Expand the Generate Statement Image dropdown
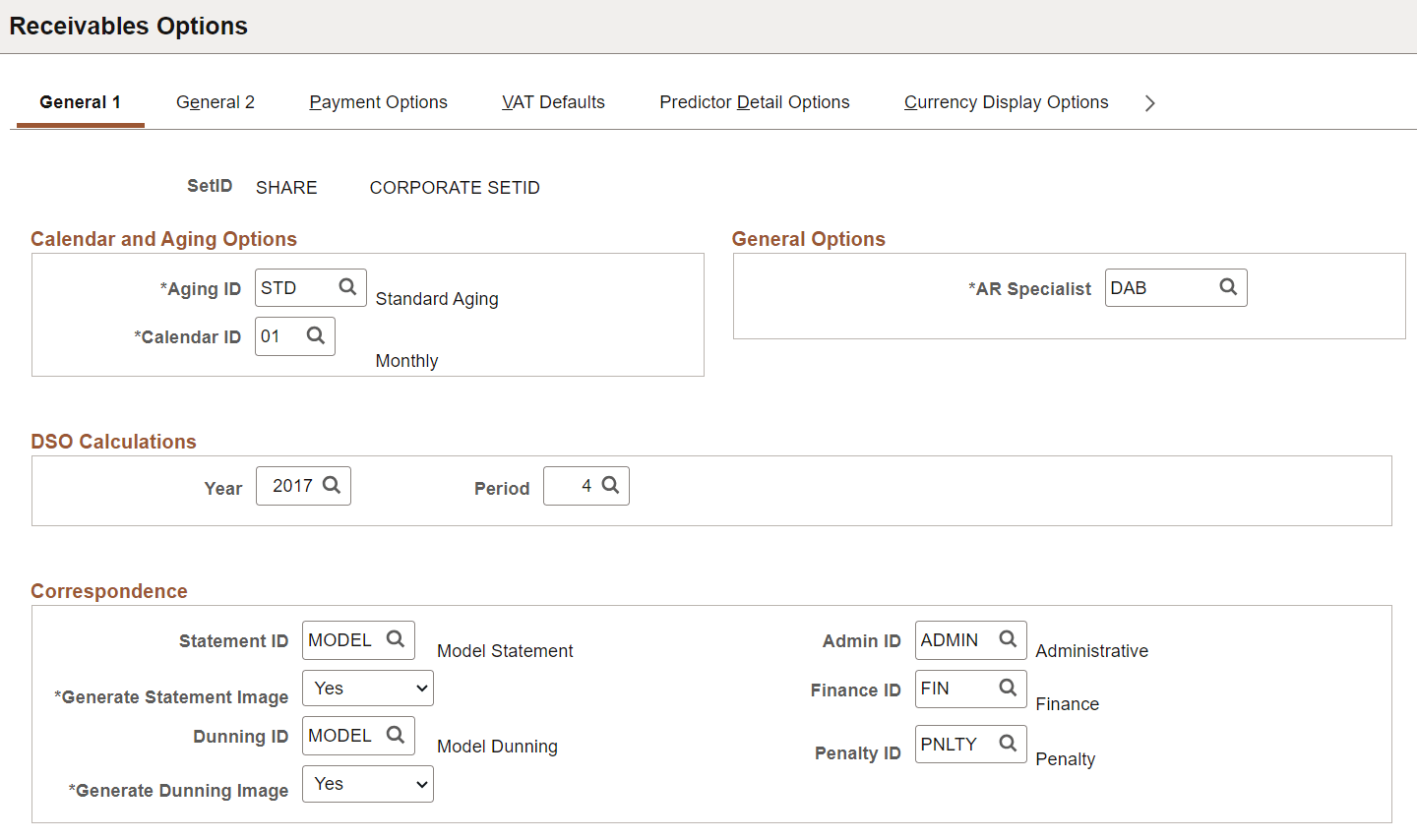The image size is (1417, 840). (x=368, y=689)
